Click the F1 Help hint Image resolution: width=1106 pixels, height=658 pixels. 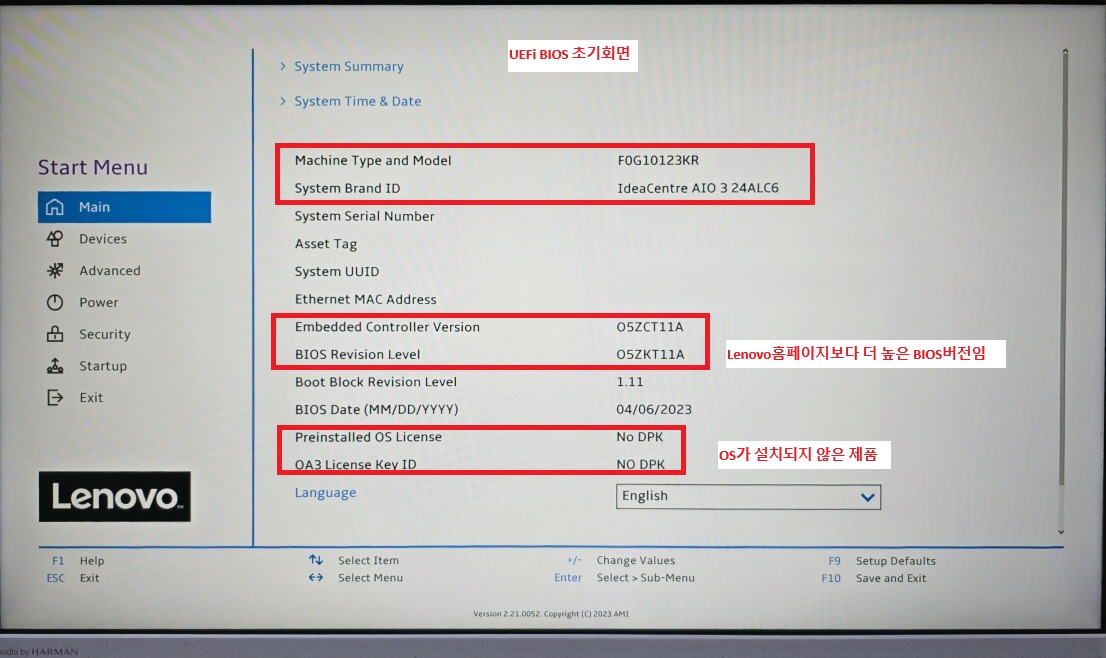pyautogui.click(x=78, y=561)
